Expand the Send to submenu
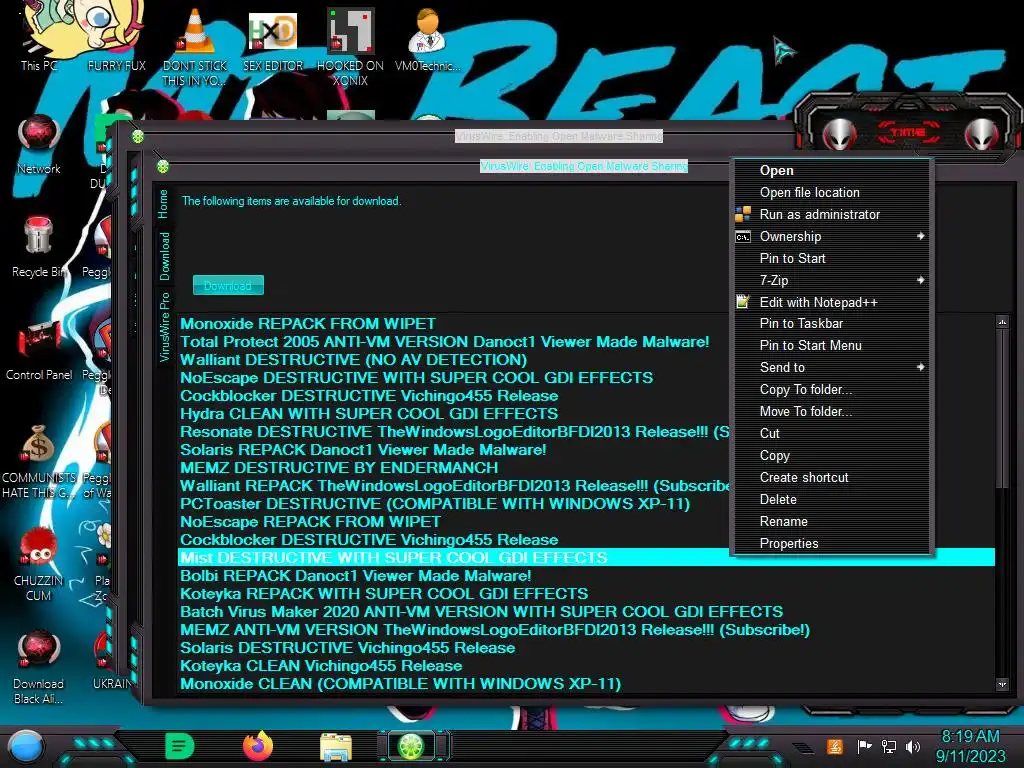This screenshot has height=768, width=1024. (831, 367)
